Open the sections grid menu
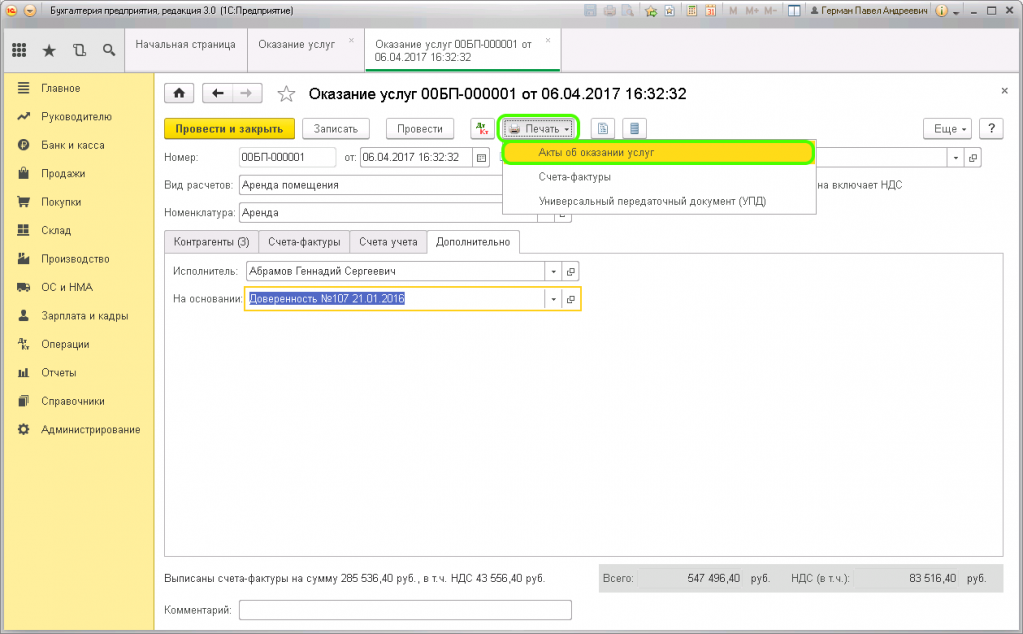Viewport: 1023px width, 634px height. pyautogui.click(x=19, y=50)
